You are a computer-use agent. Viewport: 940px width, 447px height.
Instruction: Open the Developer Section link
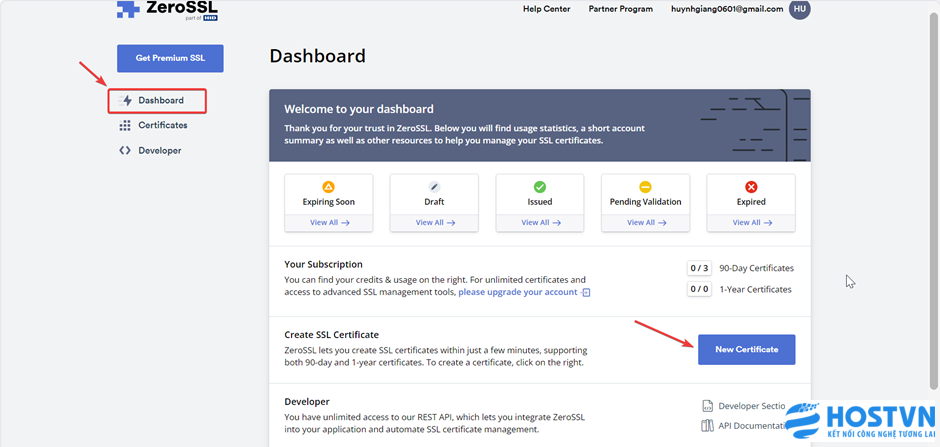click(752, 406)
